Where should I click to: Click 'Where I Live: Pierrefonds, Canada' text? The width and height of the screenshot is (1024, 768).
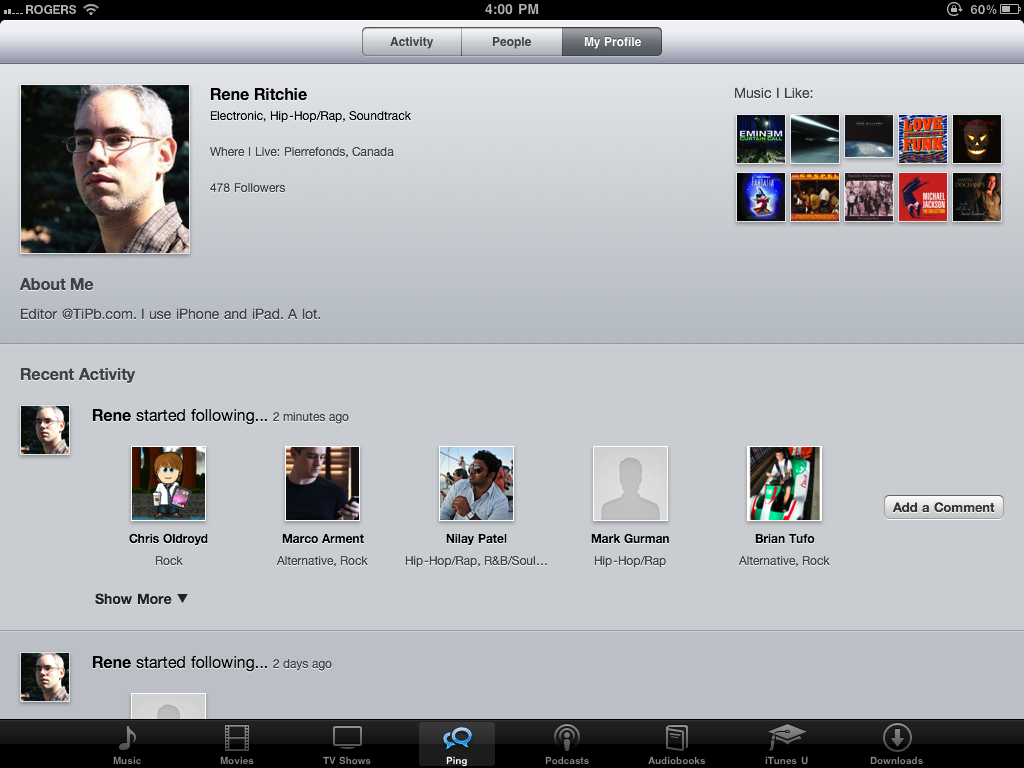coord(302,152)
